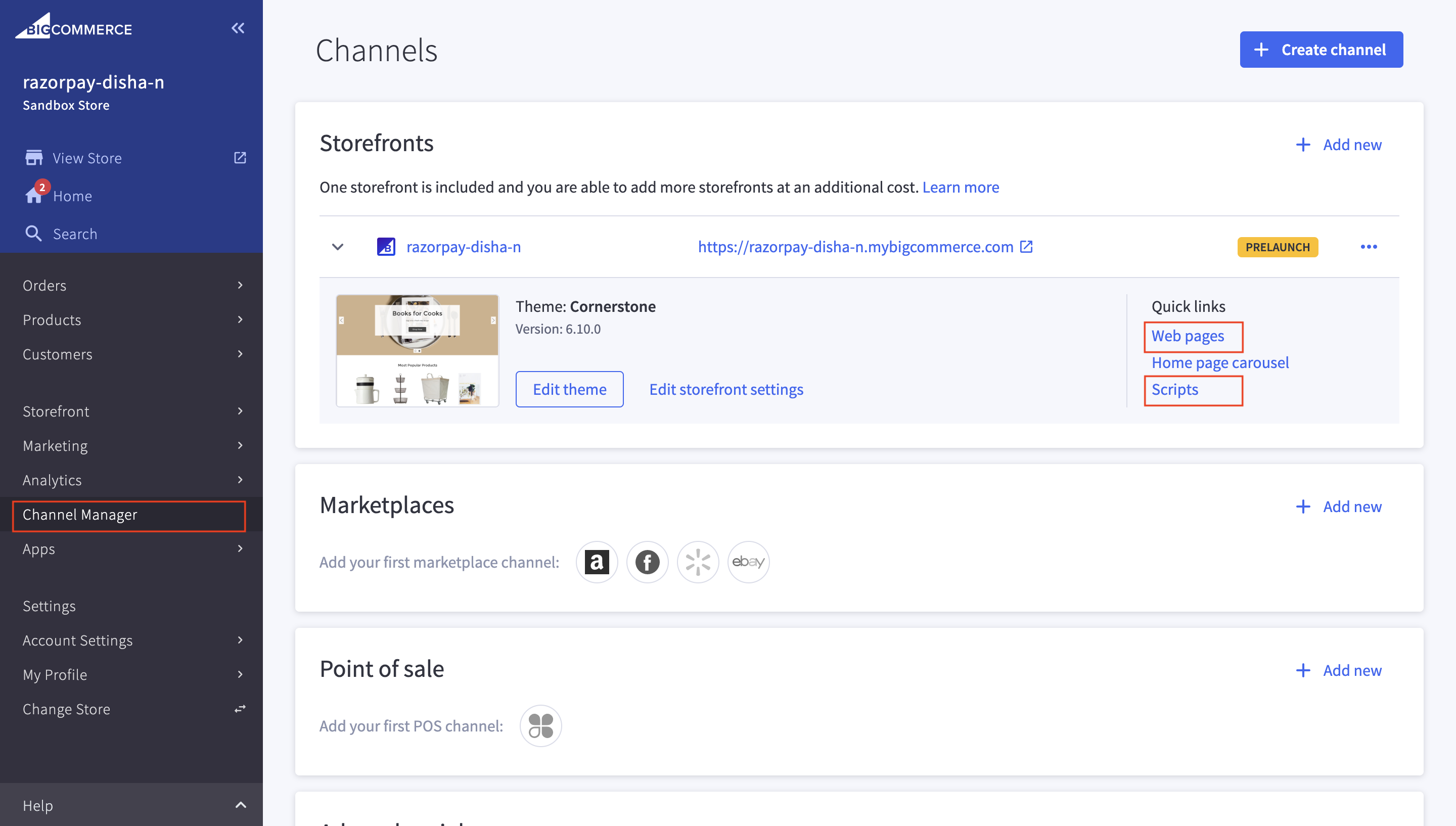Screen dimensions: 1456x826
Task: Expand the Analytics menu
Action: tap(131, 480)
